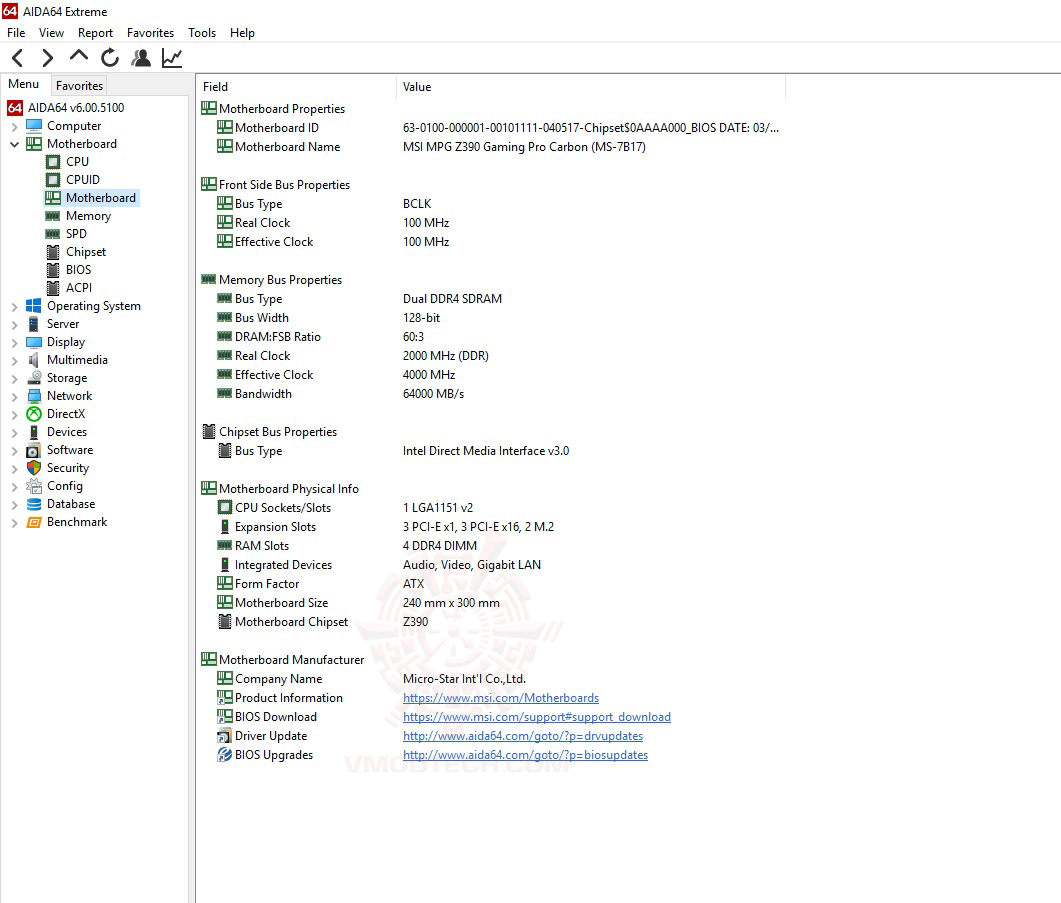
Task: Go back with the left arrow toolbar icon
Action: 18,58
